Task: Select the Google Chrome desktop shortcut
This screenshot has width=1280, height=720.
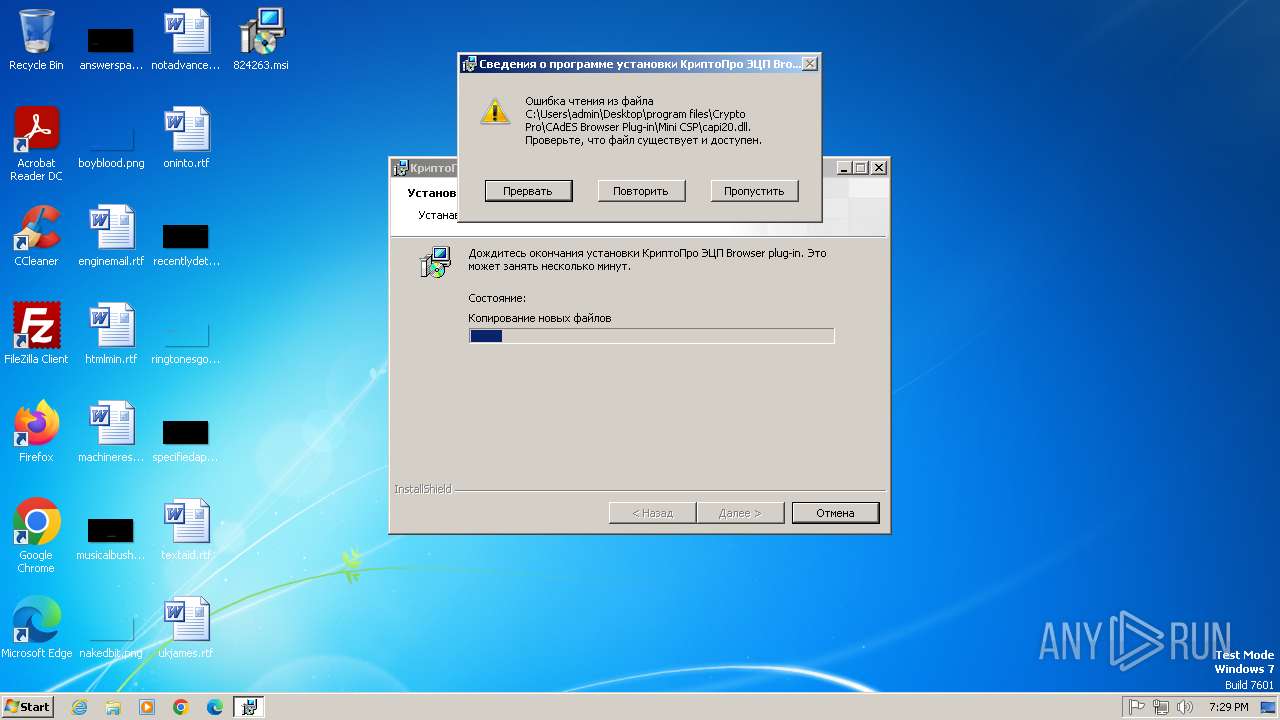Action: click(x=36, y=536)
